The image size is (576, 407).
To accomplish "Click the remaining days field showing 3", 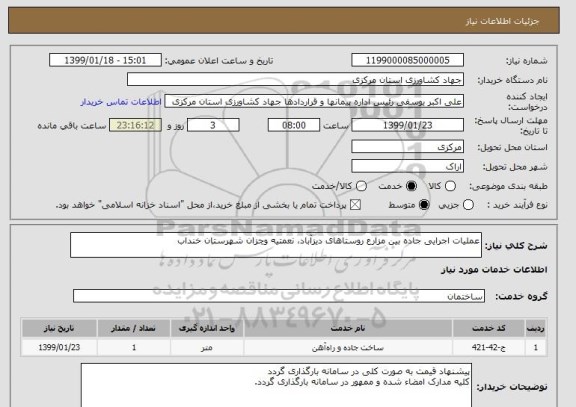I will tap(213, 125).
